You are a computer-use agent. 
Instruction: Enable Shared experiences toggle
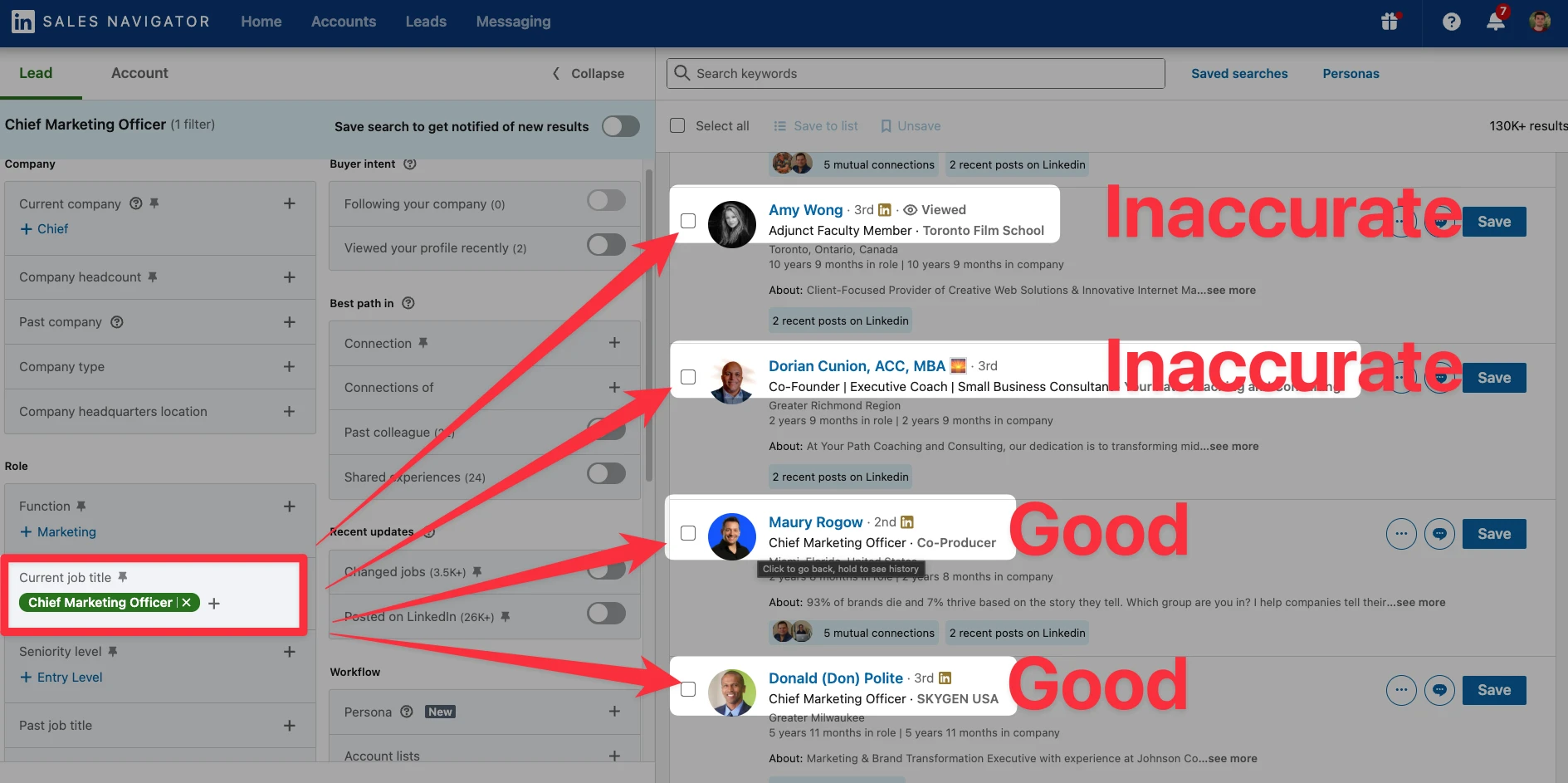coord(606,473)
